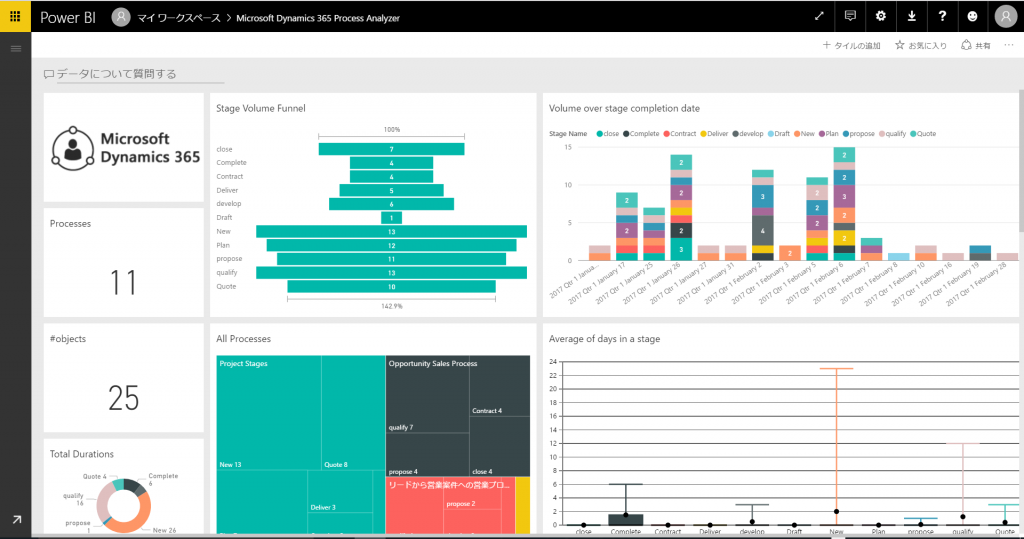The image size is (1024, 539).
Task: Click Average of days in a stage title
Action: point(604,339)
